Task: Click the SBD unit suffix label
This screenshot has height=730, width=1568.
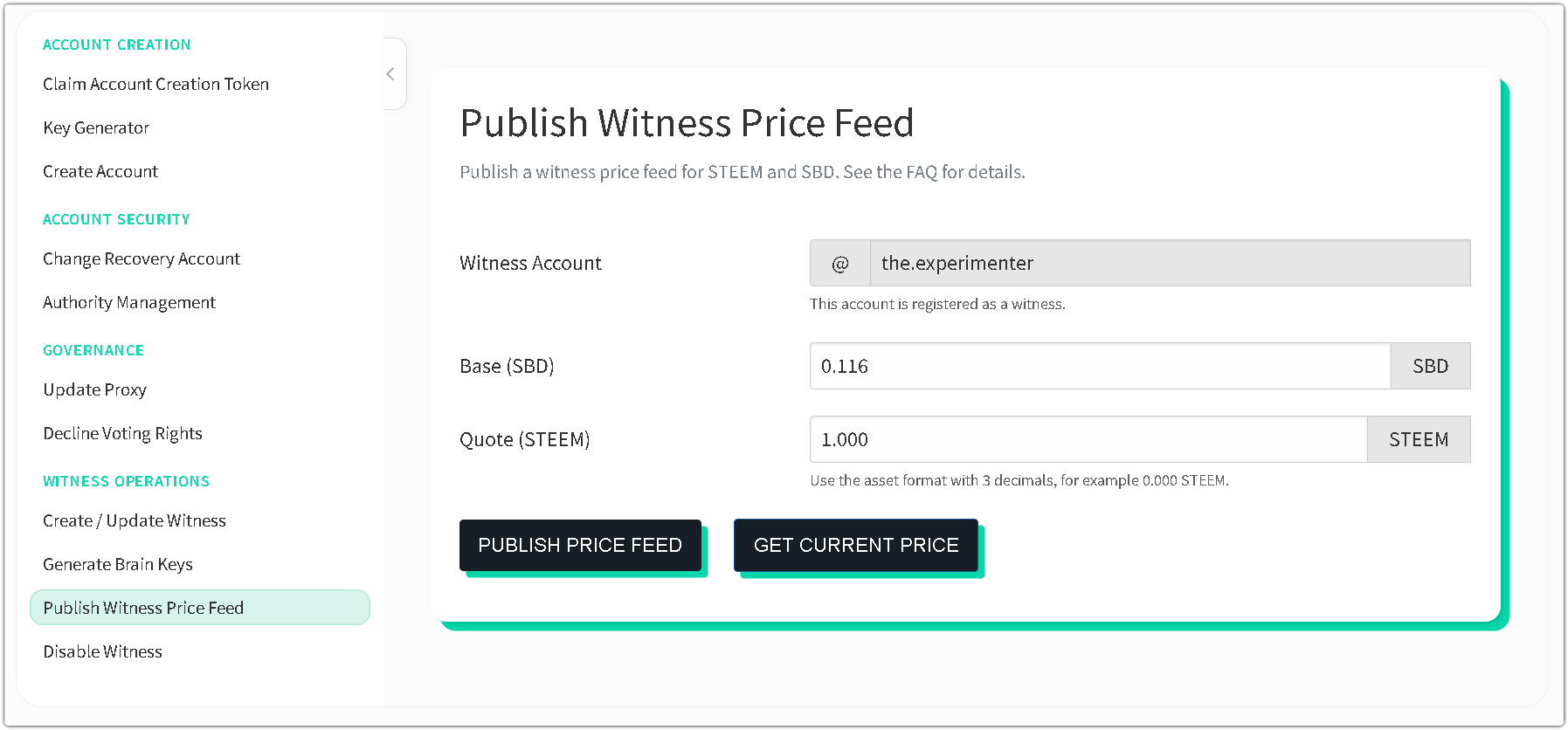Action: coord(1430,367)
